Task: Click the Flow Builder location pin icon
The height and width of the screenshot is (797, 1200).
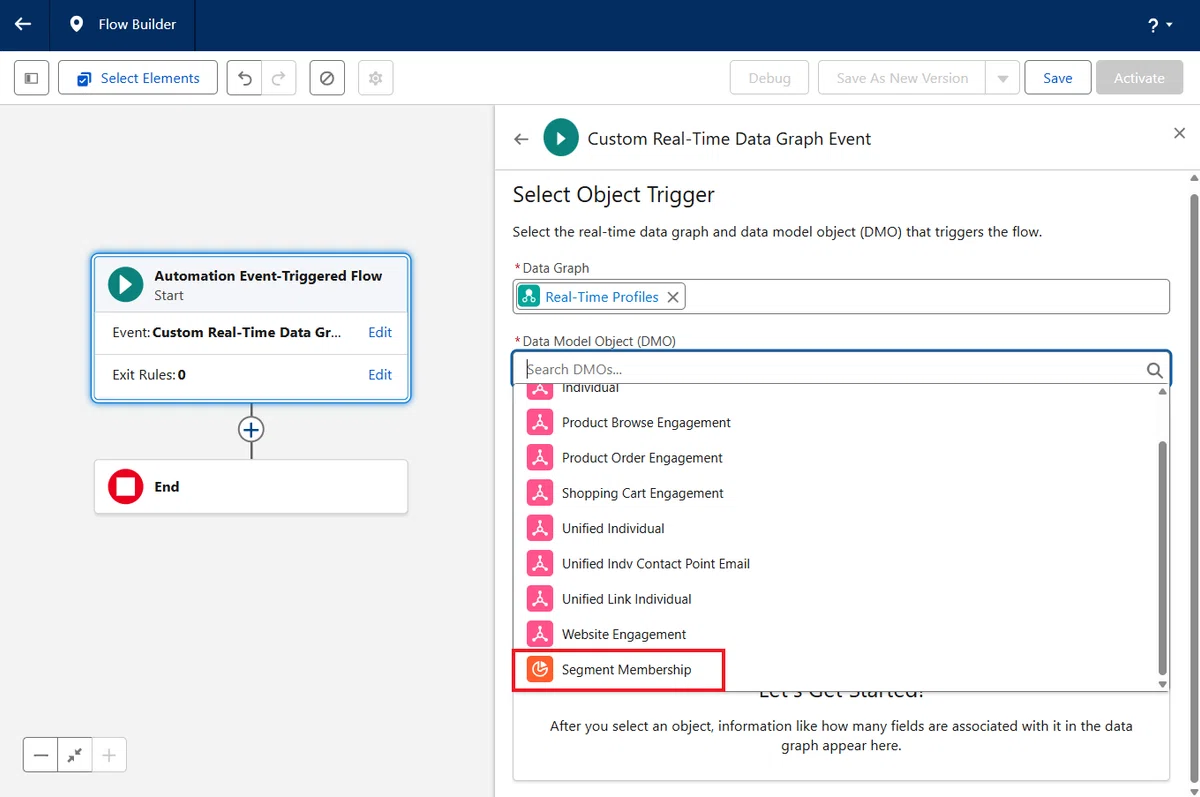Action: [76, 24]
